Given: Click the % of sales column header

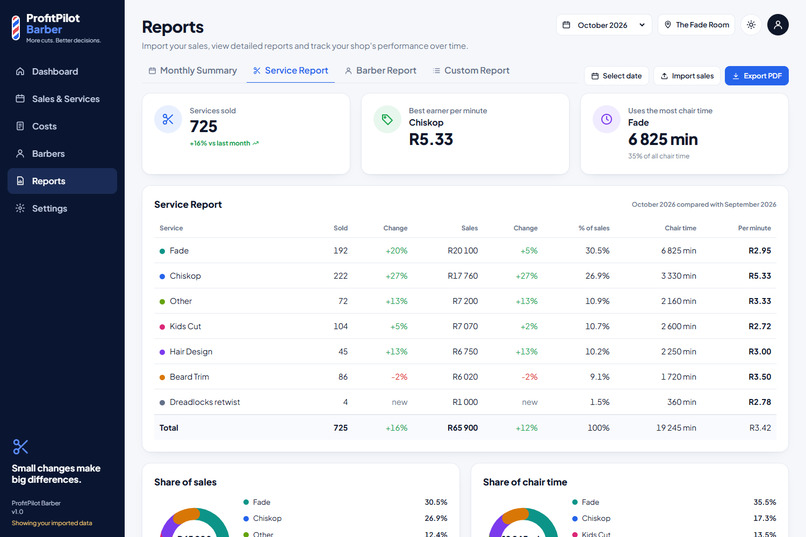Looking at the screenshot, I should 594,228.
